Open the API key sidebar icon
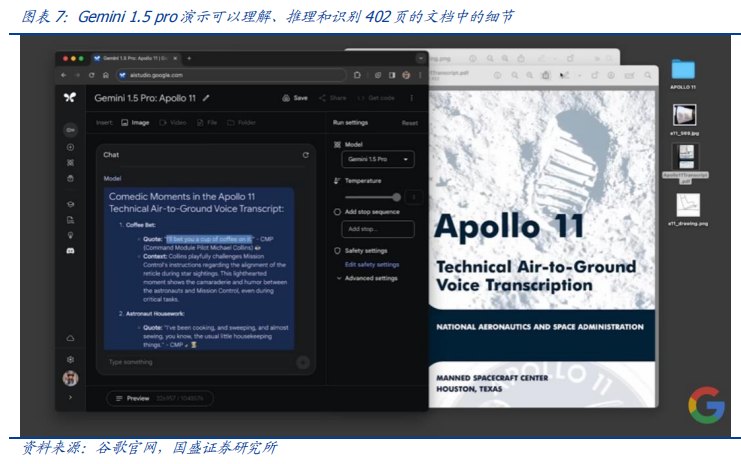 70,129
